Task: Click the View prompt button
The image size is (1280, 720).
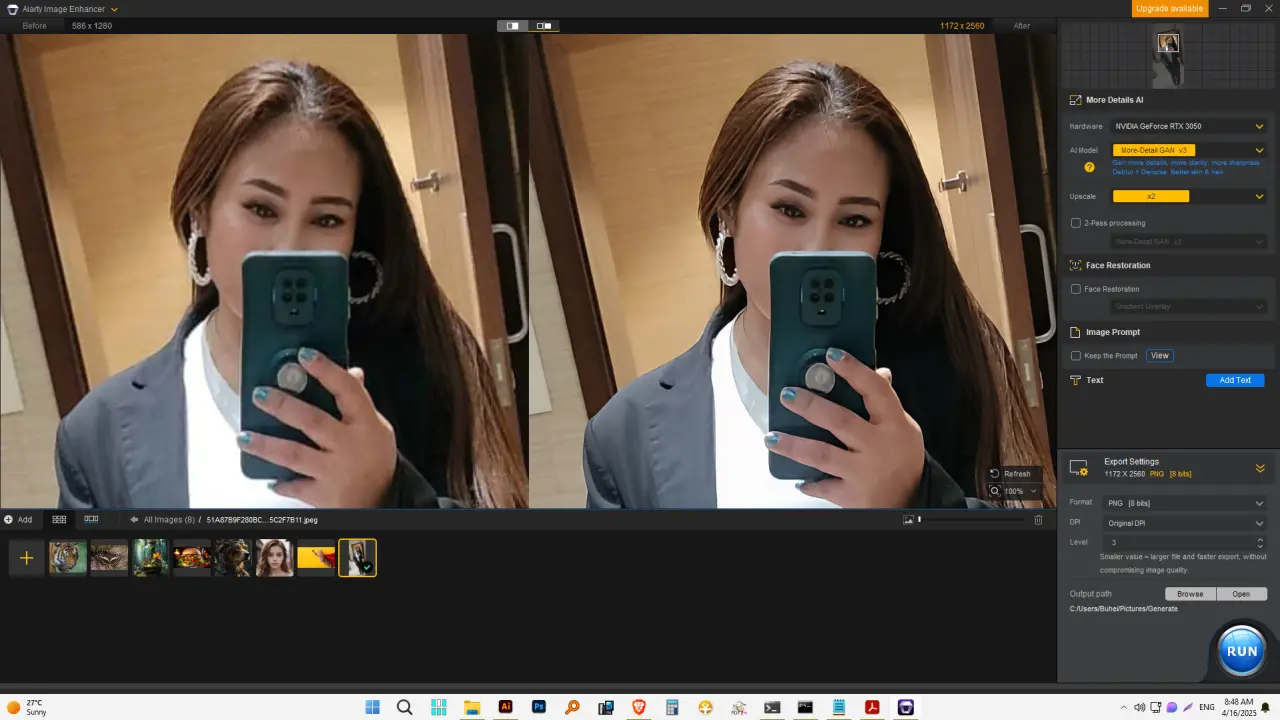Action: (x=1159, y=356)
